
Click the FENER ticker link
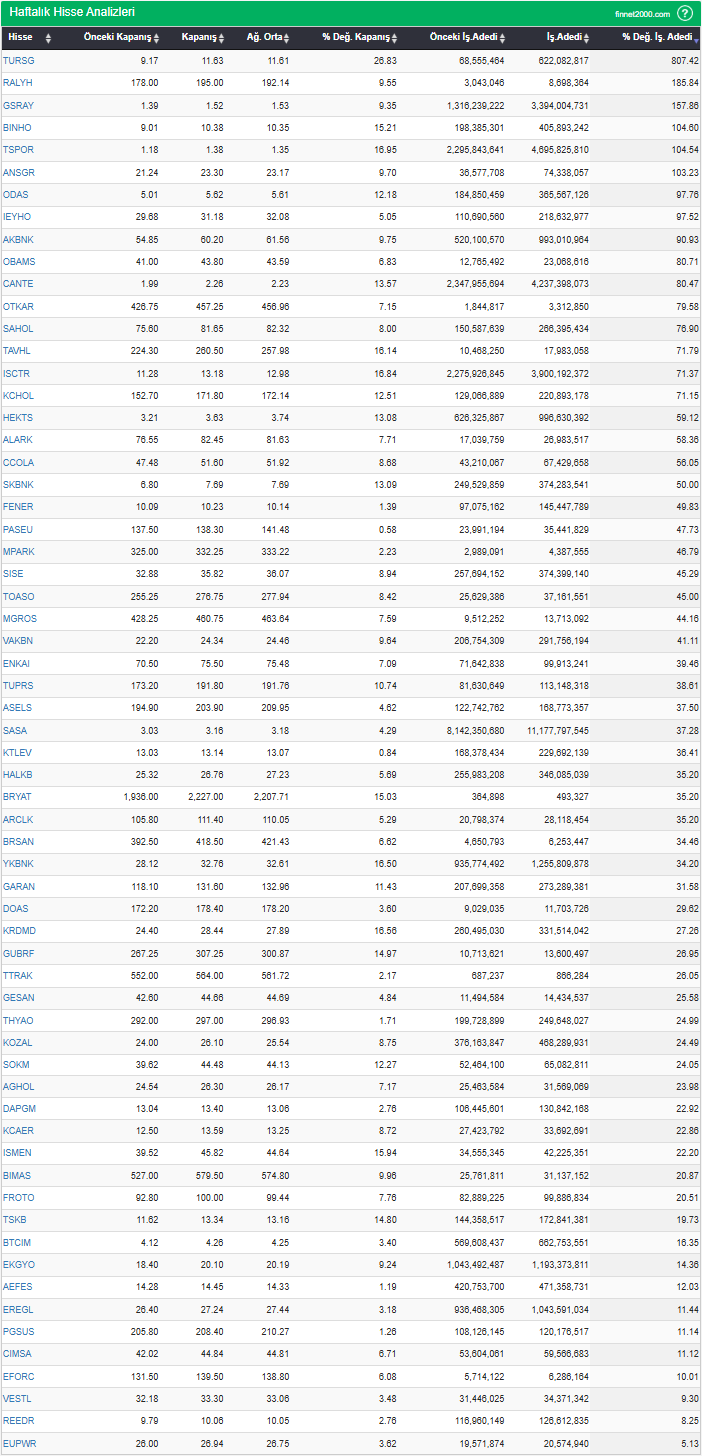coord(18,507)
